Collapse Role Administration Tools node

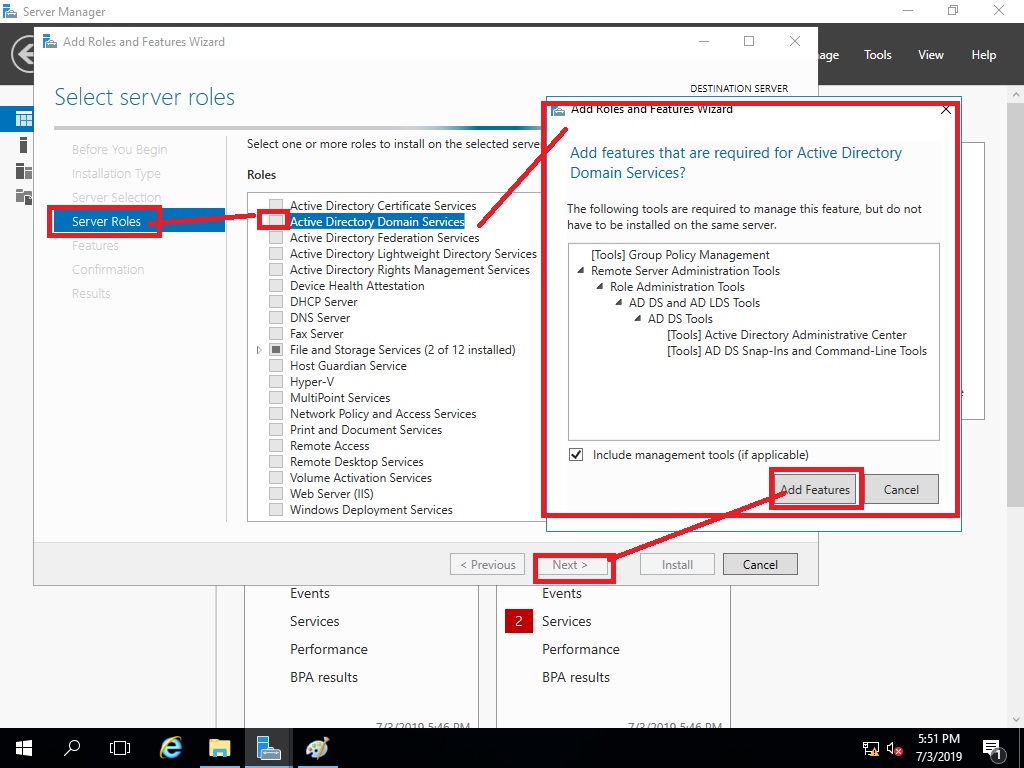600,287
